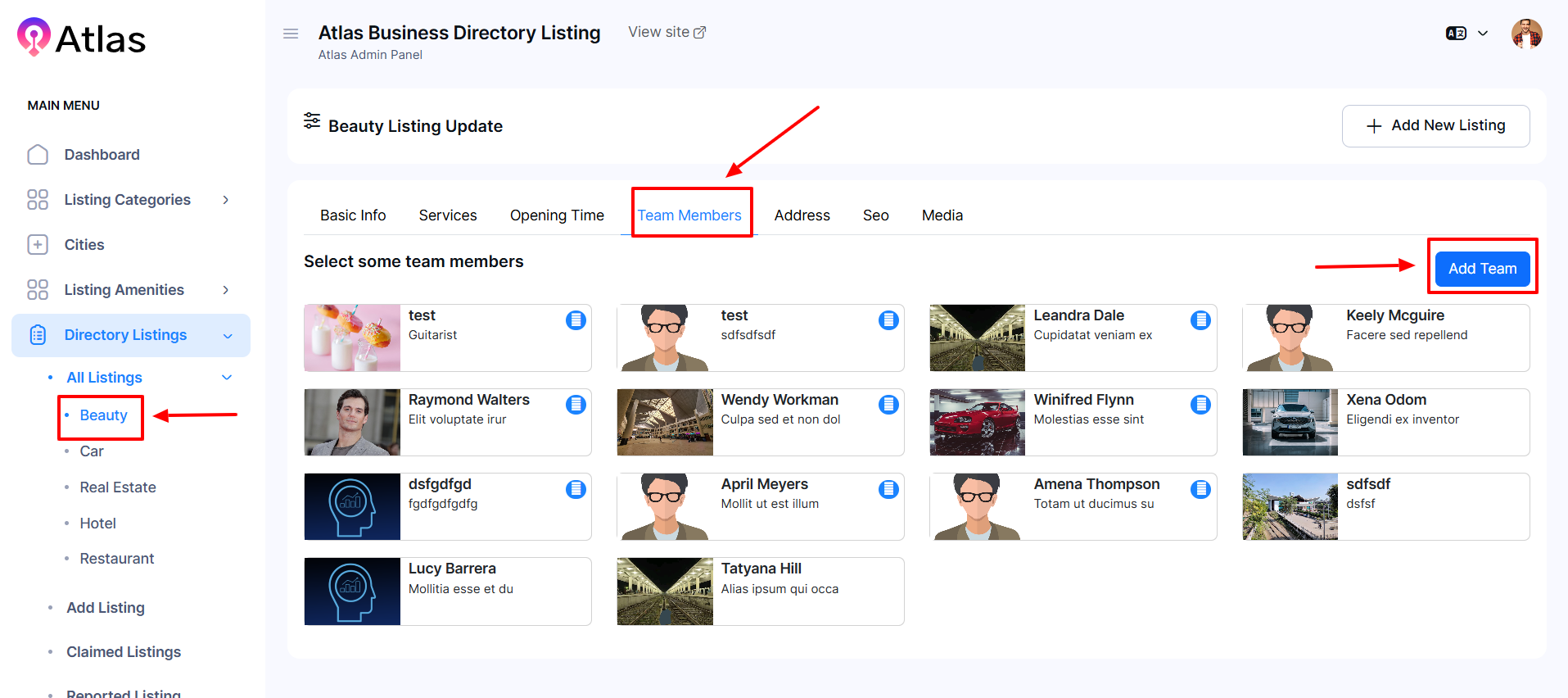The image size is (1568, 698).
Task: Open the View site link
Action: coord(667,32)
